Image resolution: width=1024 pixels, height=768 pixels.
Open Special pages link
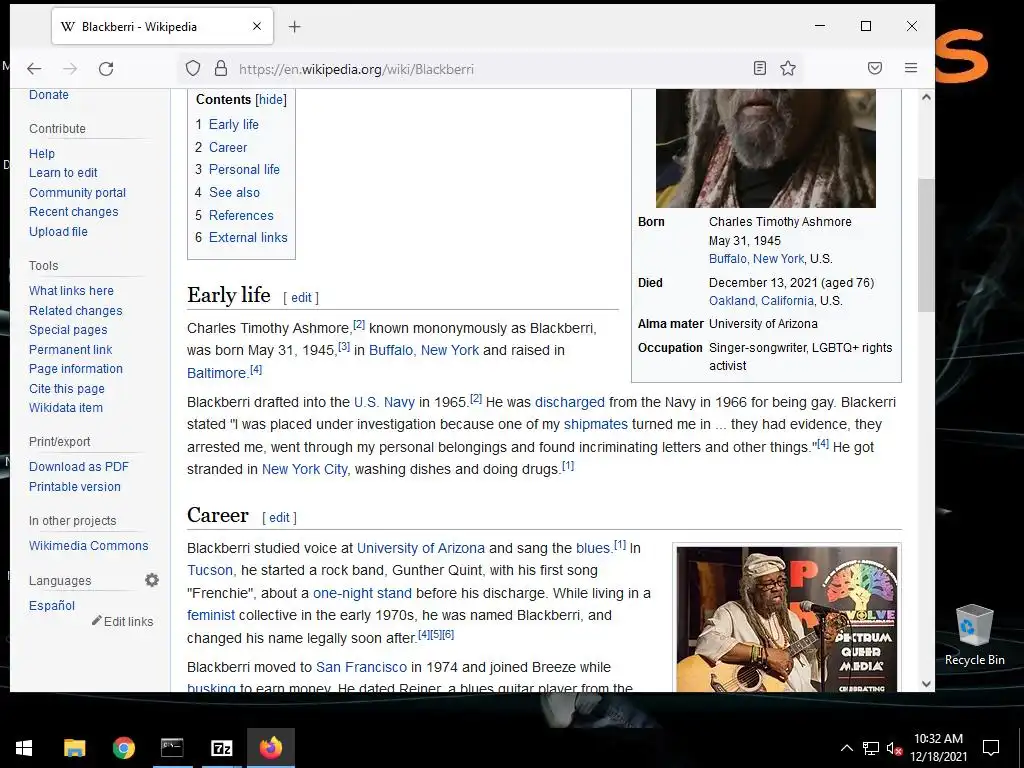click(68, 330)
